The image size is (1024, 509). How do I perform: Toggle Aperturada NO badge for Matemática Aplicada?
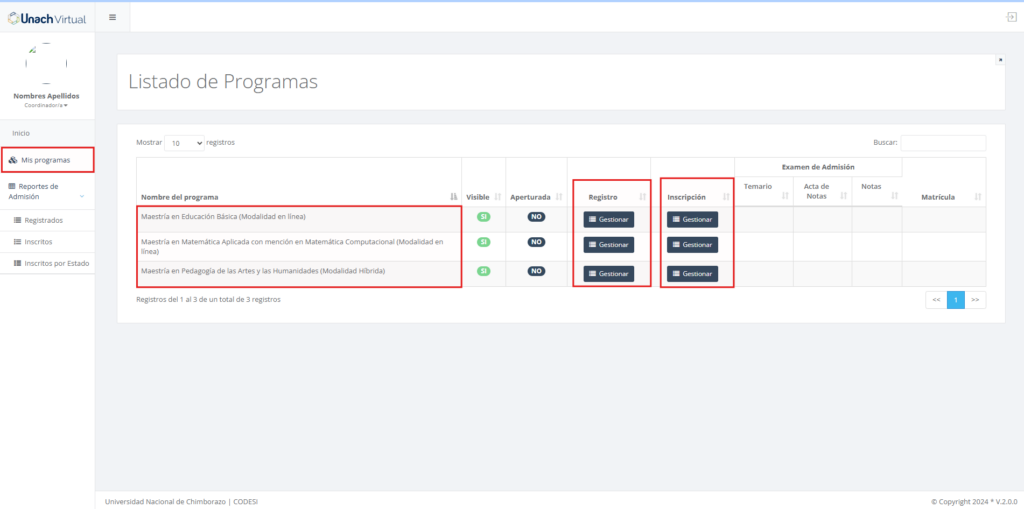coord(536,242)
